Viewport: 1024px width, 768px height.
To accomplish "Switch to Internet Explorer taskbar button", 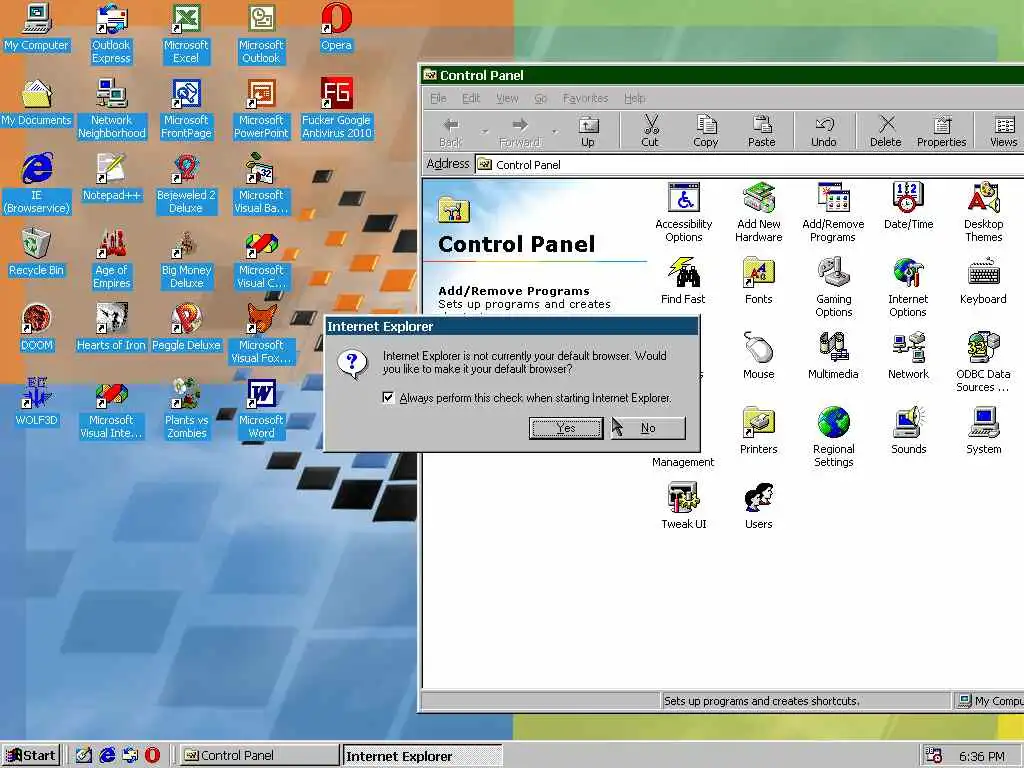I will point(423,756).
